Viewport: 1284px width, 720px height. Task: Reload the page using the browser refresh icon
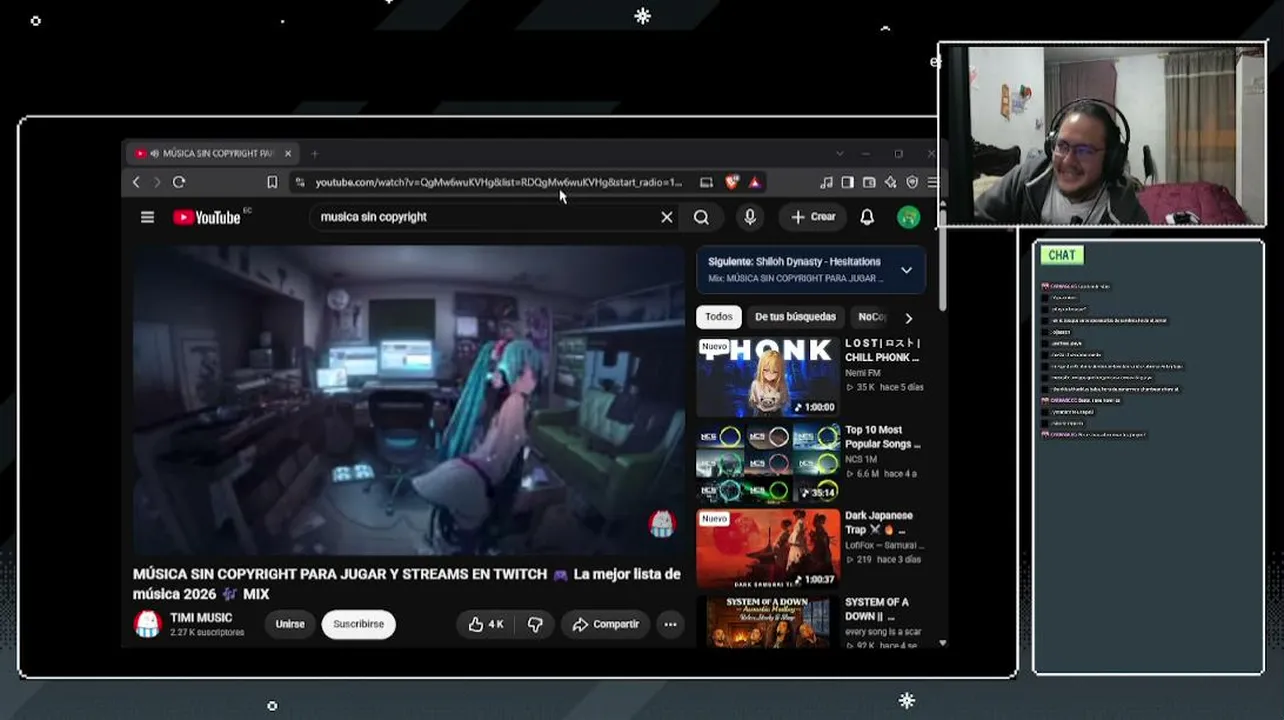[179, 182]
